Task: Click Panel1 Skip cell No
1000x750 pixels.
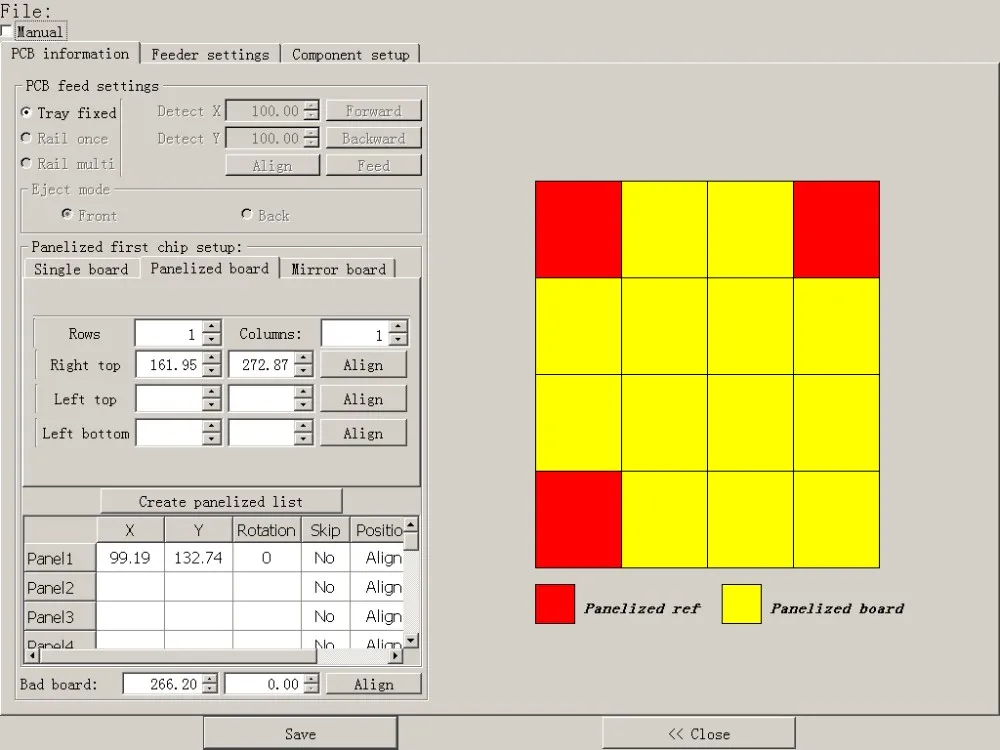Action: (x=325, y=558)
